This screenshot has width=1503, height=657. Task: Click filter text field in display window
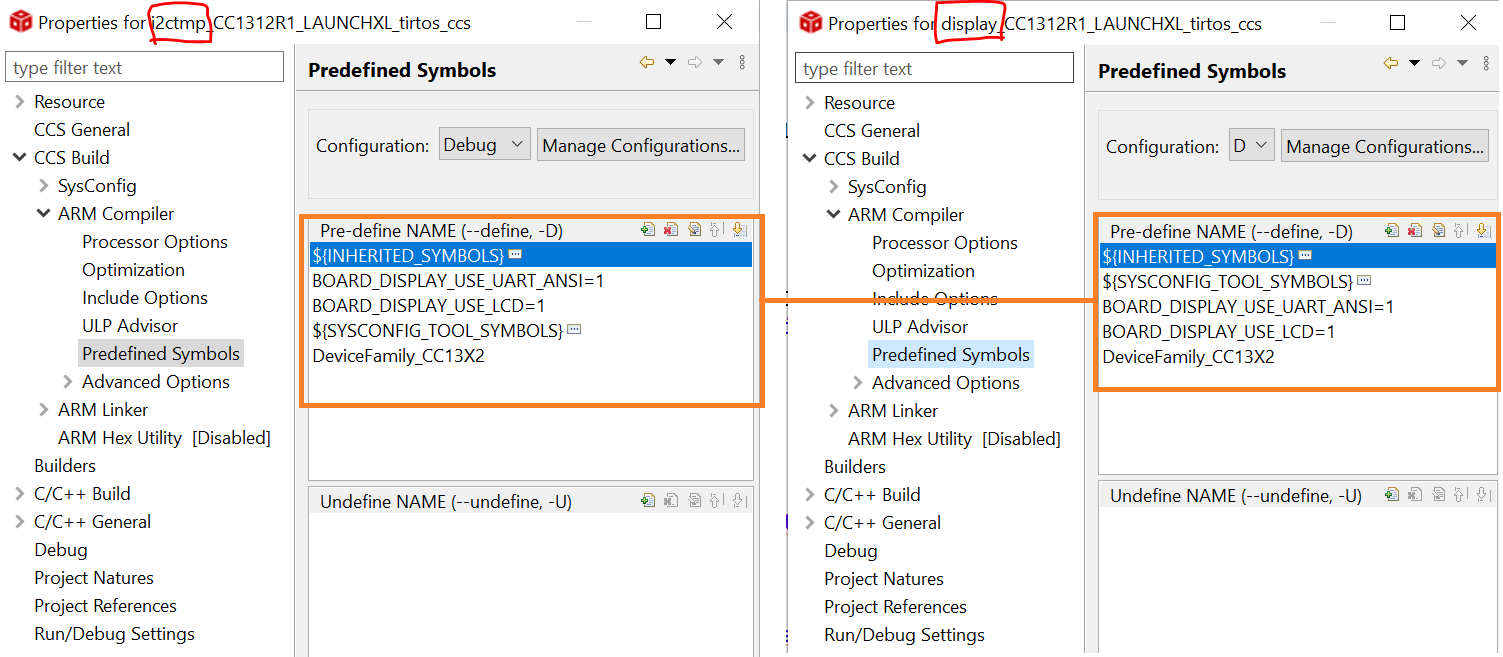click(934, 68)
